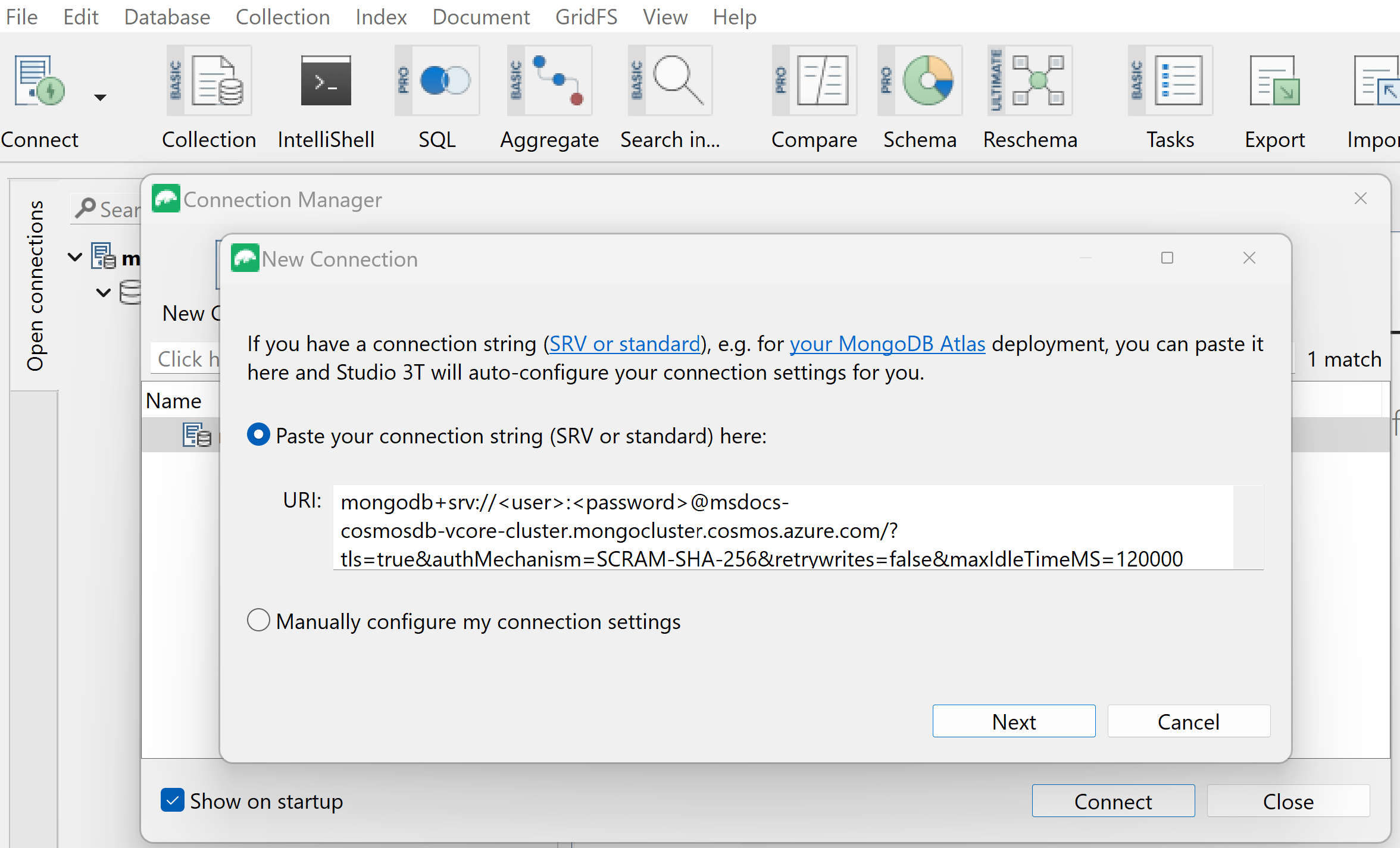Open the GridFS menu
This screenshot has width=1400, height=848.
tap(586, 17)
